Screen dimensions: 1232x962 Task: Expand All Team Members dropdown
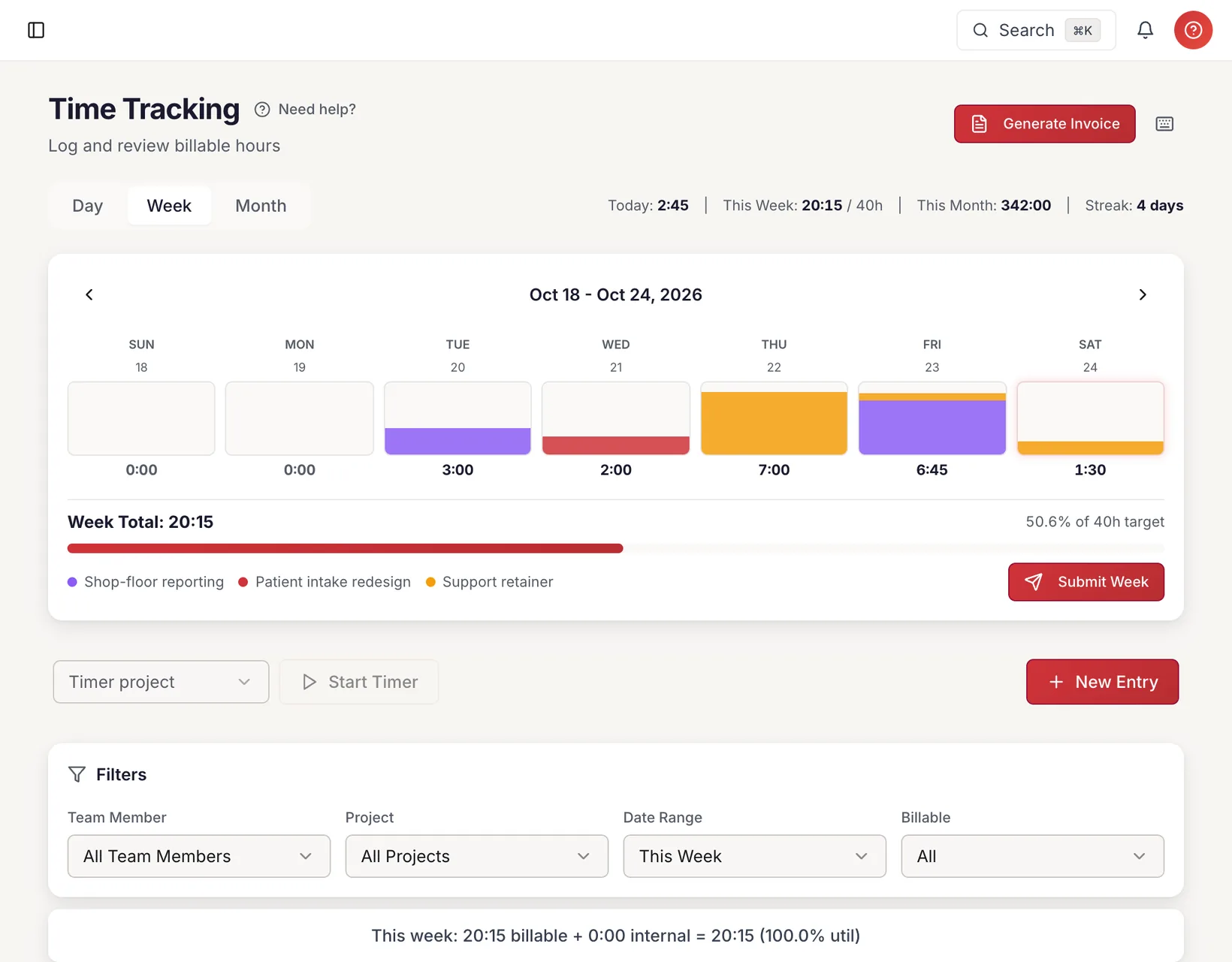[199, 856]
